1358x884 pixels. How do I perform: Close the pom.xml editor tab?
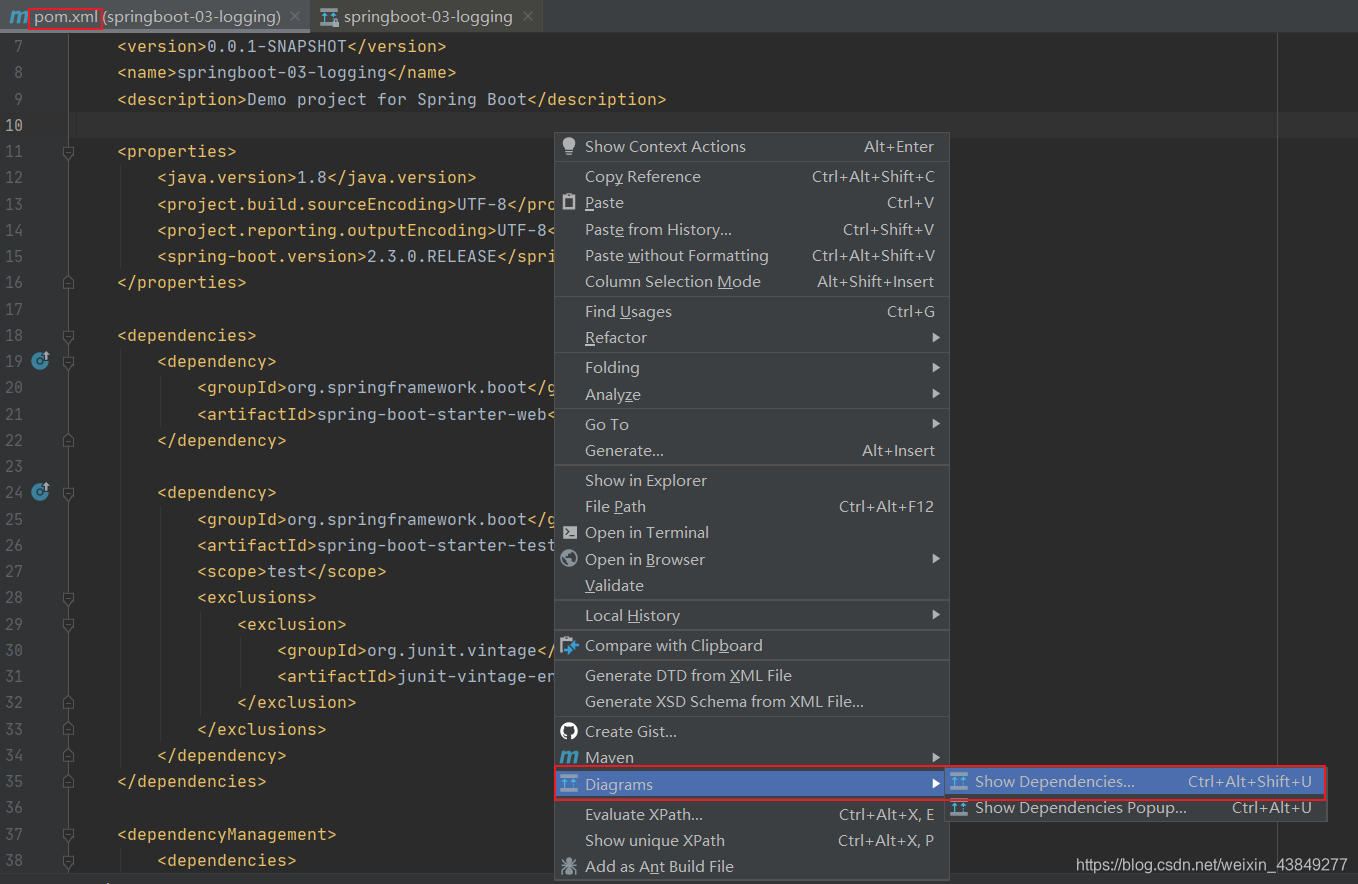(x=294, y=17)
